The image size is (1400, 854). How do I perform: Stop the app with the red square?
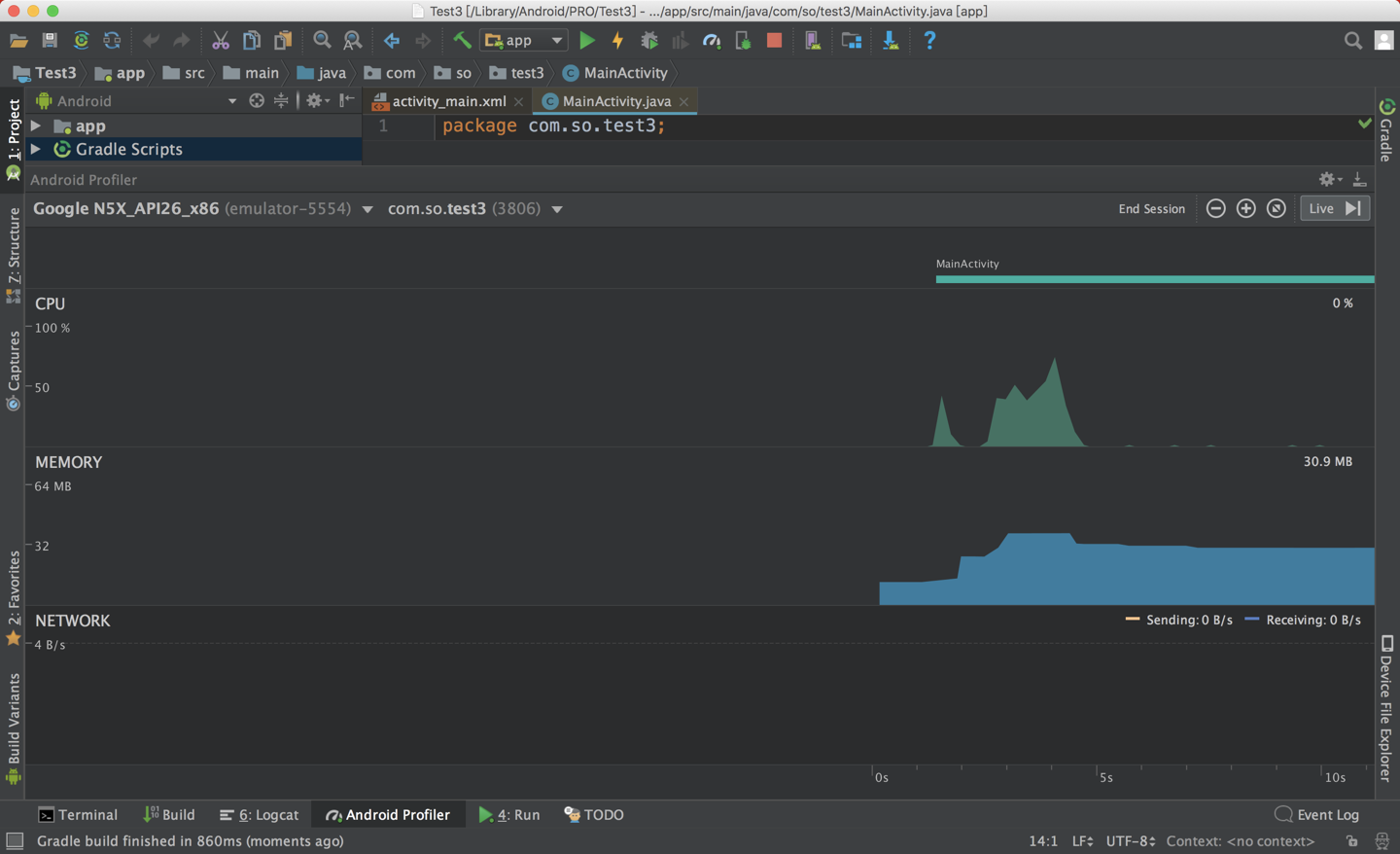774,41
